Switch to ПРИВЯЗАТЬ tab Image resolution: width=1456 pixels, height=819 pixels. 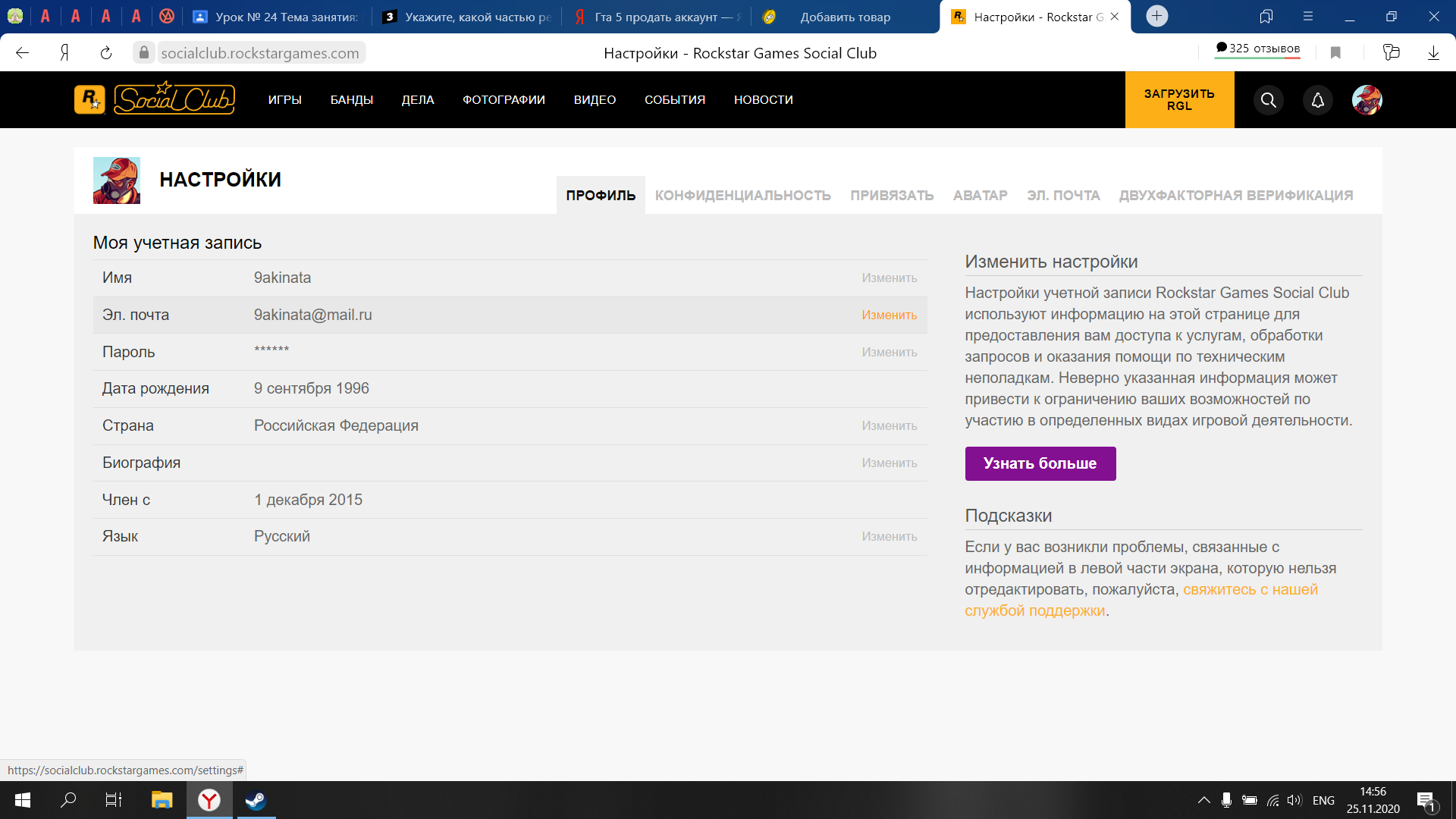(892, 195)
